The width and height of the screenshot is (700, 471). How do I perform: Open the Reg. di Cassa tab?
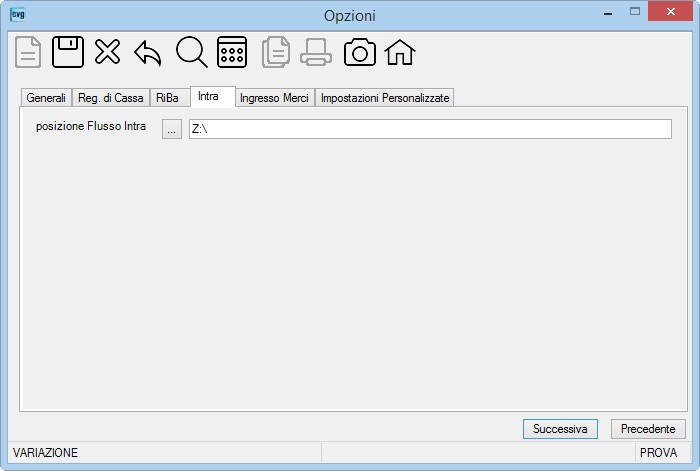click(x=111, y=98)
